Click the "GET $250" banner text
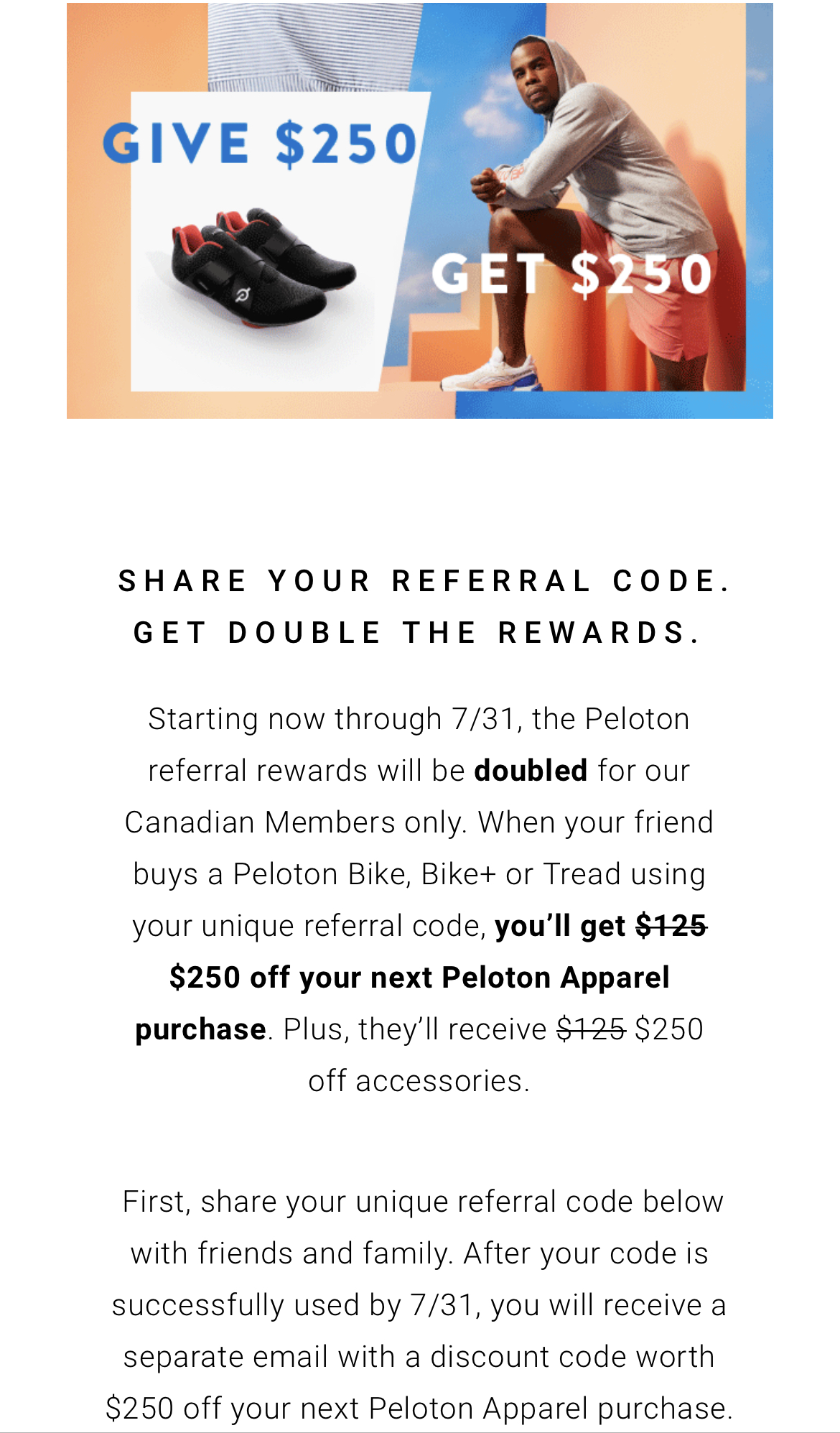840x1433 pixels. pyautogui.click(x=571, y=274)
